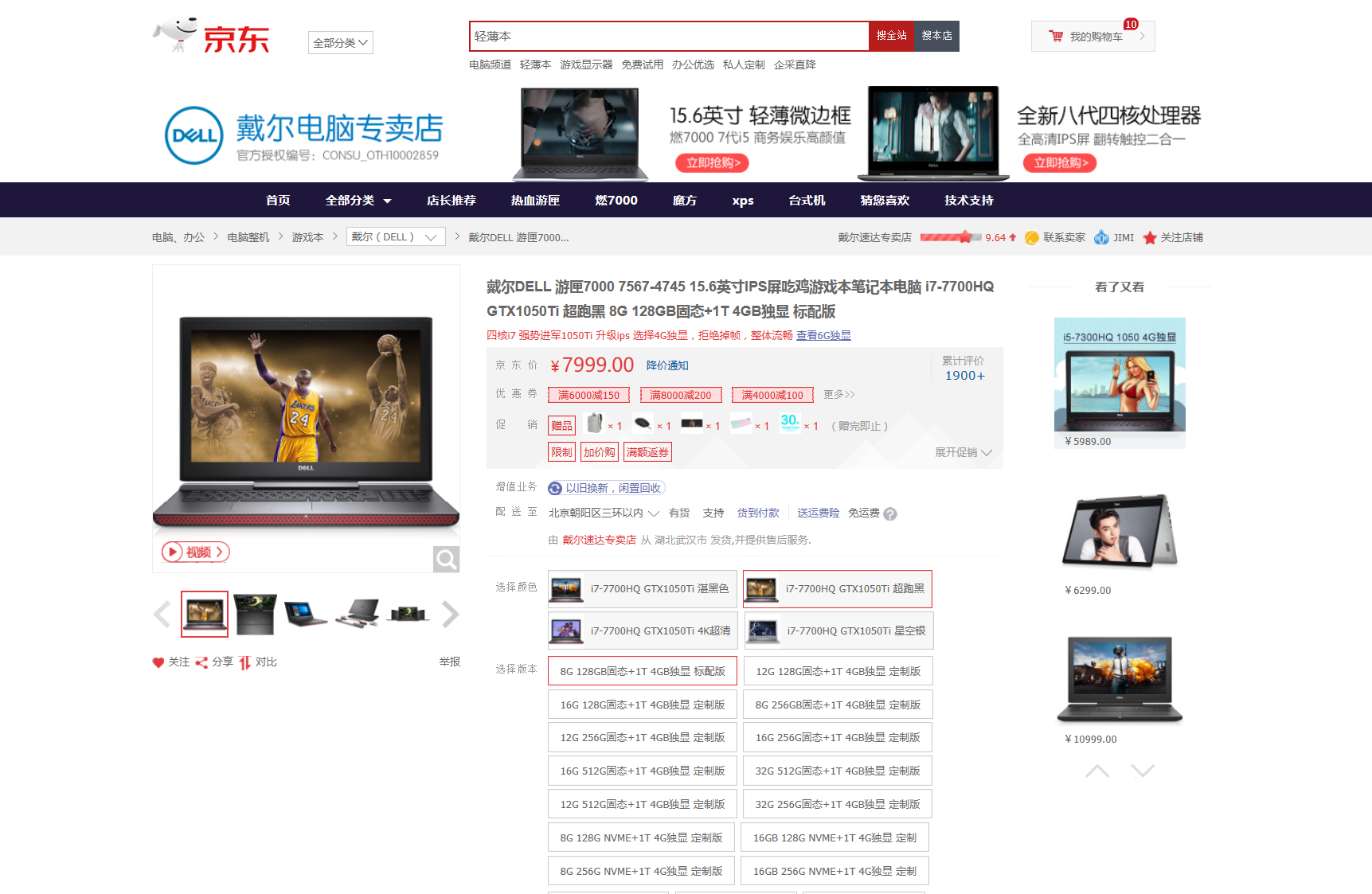
Task: Click the 以旧换新 trade-in icon
Action: (555, 488)
